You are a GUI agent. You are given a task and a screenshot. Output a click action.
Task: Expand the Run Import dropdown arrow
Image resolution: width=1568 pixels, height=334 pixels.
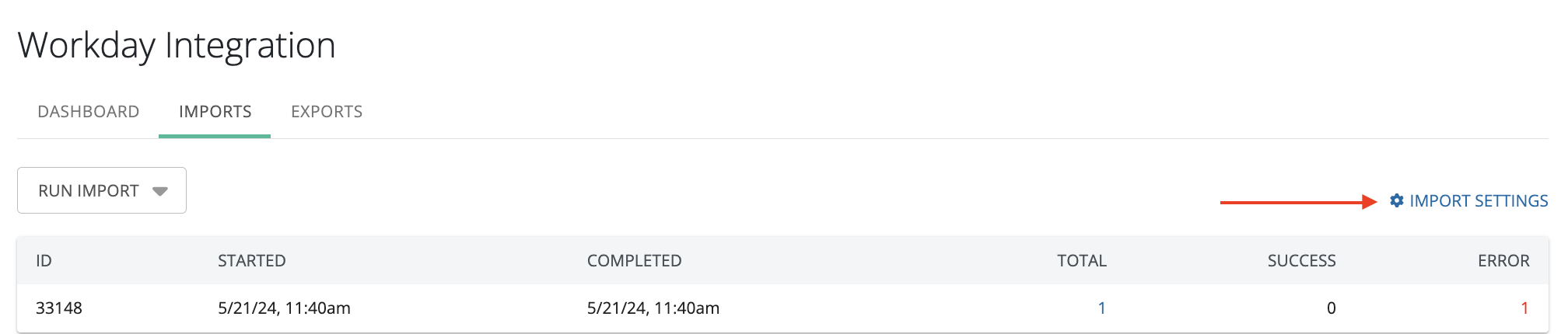tap(160, 191)
